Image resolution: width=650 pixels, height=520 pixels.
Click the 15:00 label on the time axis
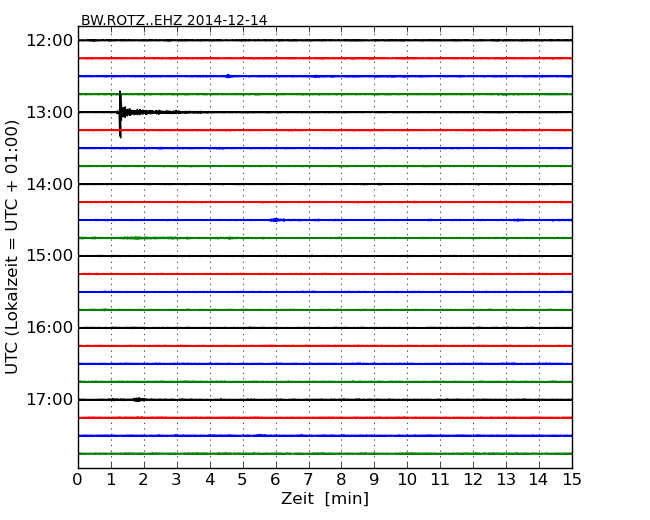pos(50,256)
